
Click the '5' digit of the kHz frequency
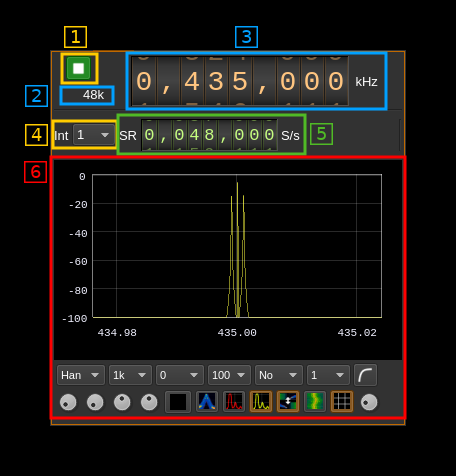(x=240, y=81)
